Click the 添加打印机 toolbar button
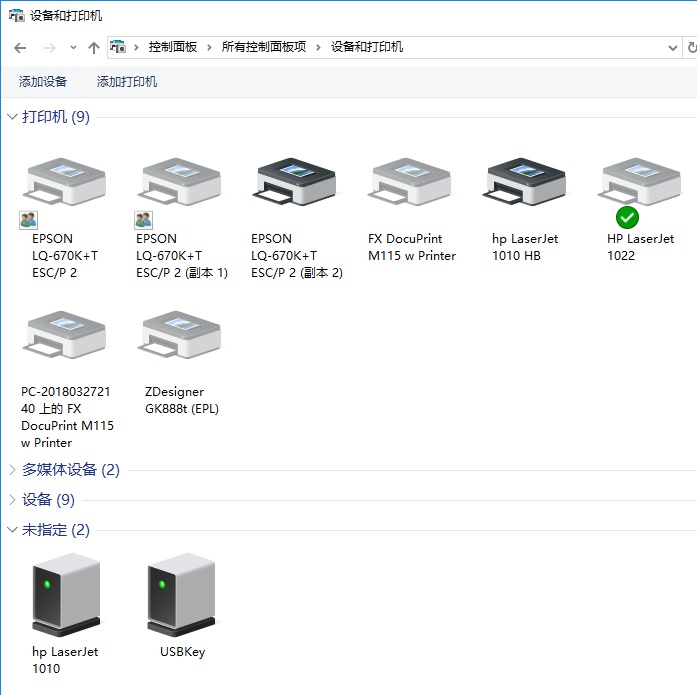The width and height of the screenshot is (700, 695). (x=127, y=82)
